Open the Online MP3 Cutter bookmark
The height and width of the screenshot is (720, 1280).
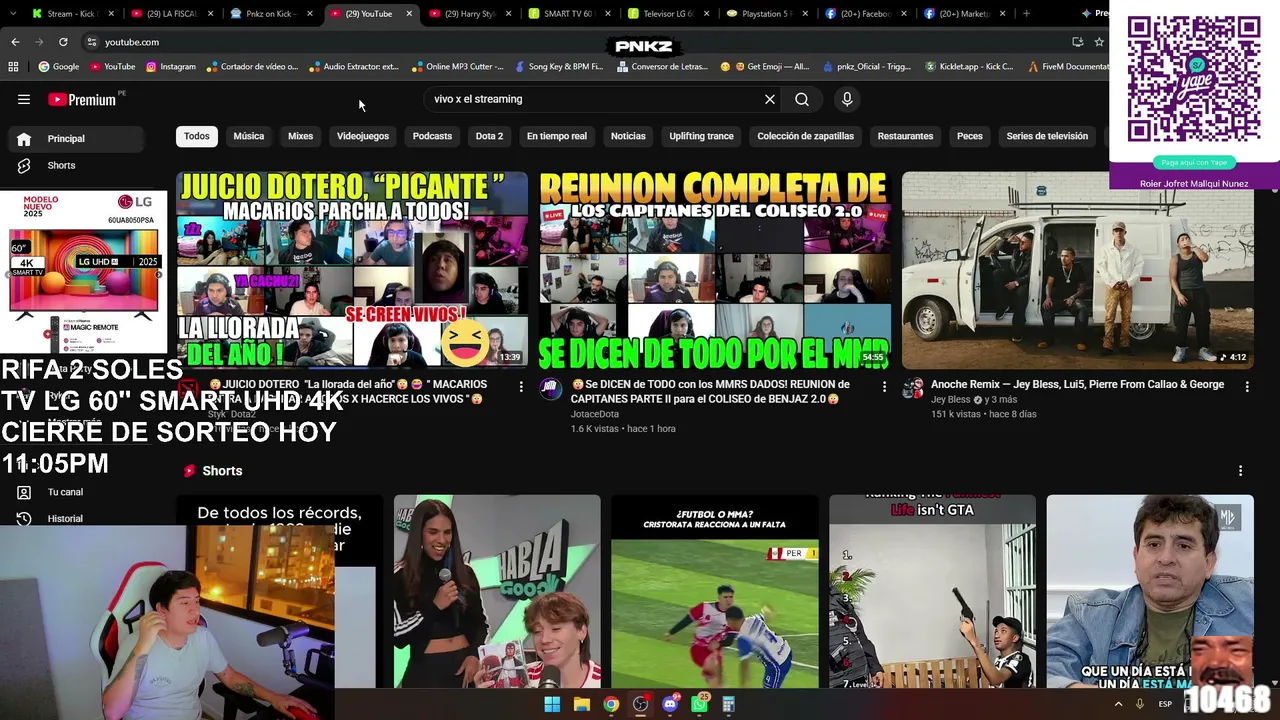(458, 67)
